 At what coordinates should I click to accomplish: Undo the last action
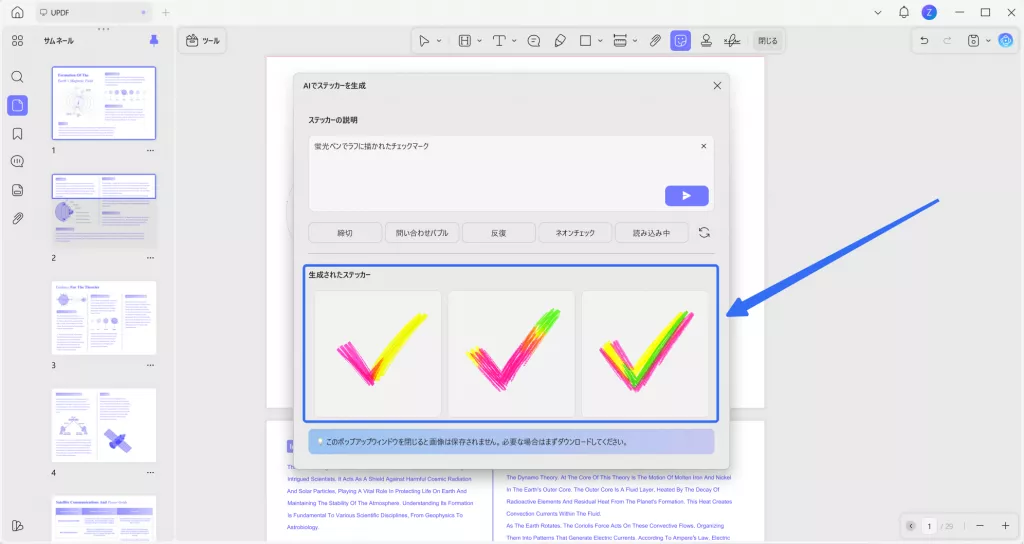pos(924,40)
